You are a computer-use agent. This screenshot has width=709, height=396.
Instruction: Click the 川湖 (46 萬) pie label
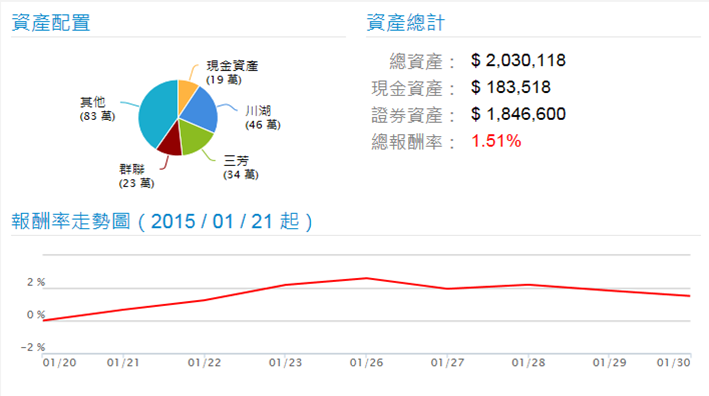[x=263, y=118]
